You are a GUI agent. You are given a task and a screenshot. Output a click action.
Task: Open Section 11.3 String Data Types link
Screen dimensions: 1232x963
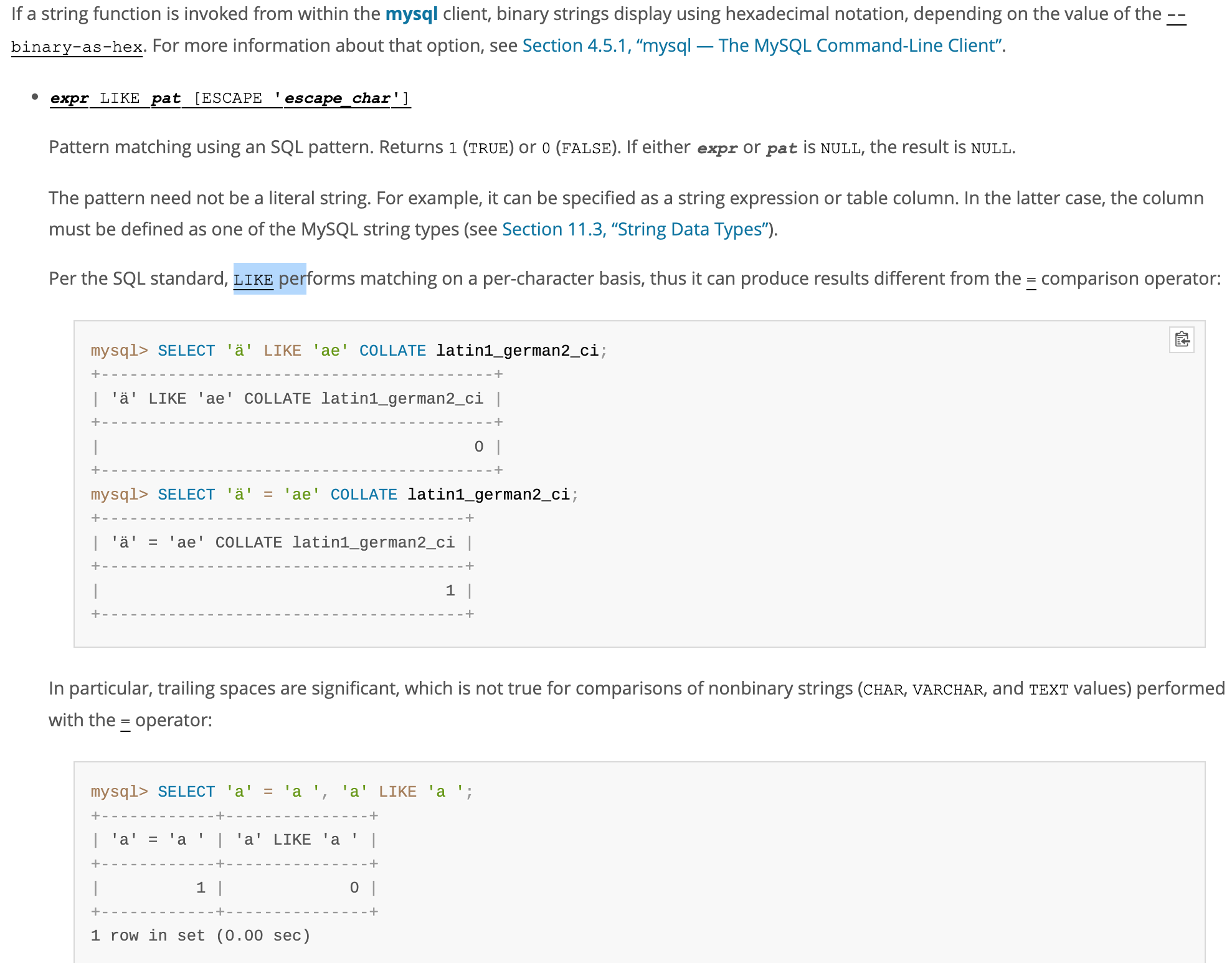tap(636, 229)
